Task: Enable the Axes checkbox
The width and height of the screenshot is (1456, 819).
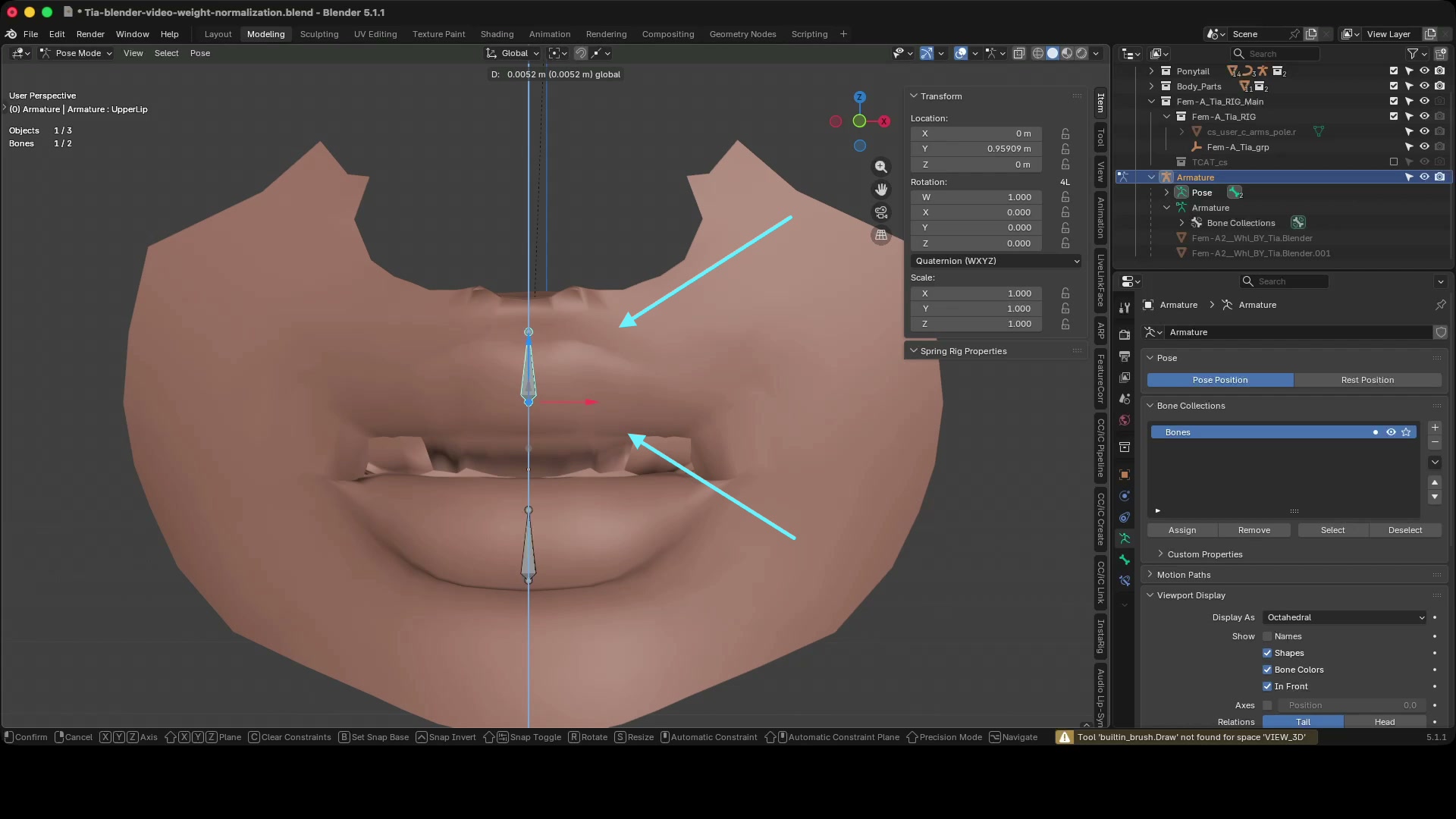Action: tap(1267, 705)
